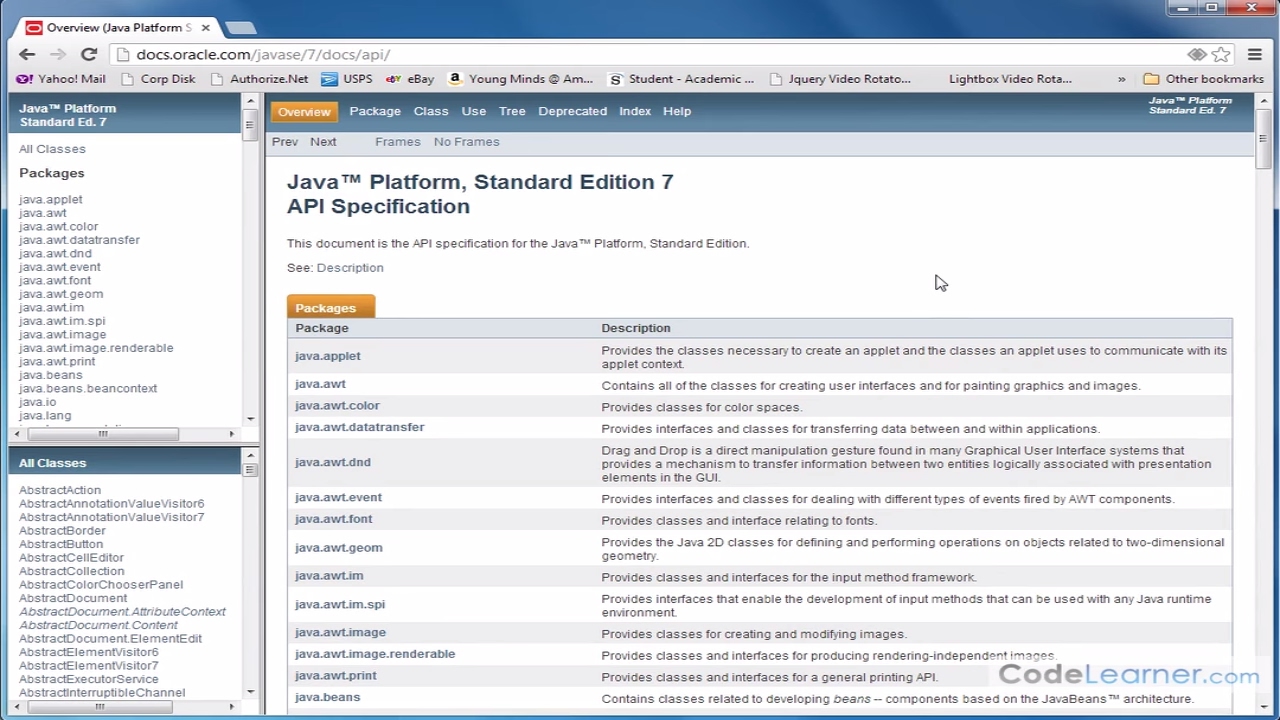Open a new browser tab
Viewport: 1280px width, 720px height.
240,28
